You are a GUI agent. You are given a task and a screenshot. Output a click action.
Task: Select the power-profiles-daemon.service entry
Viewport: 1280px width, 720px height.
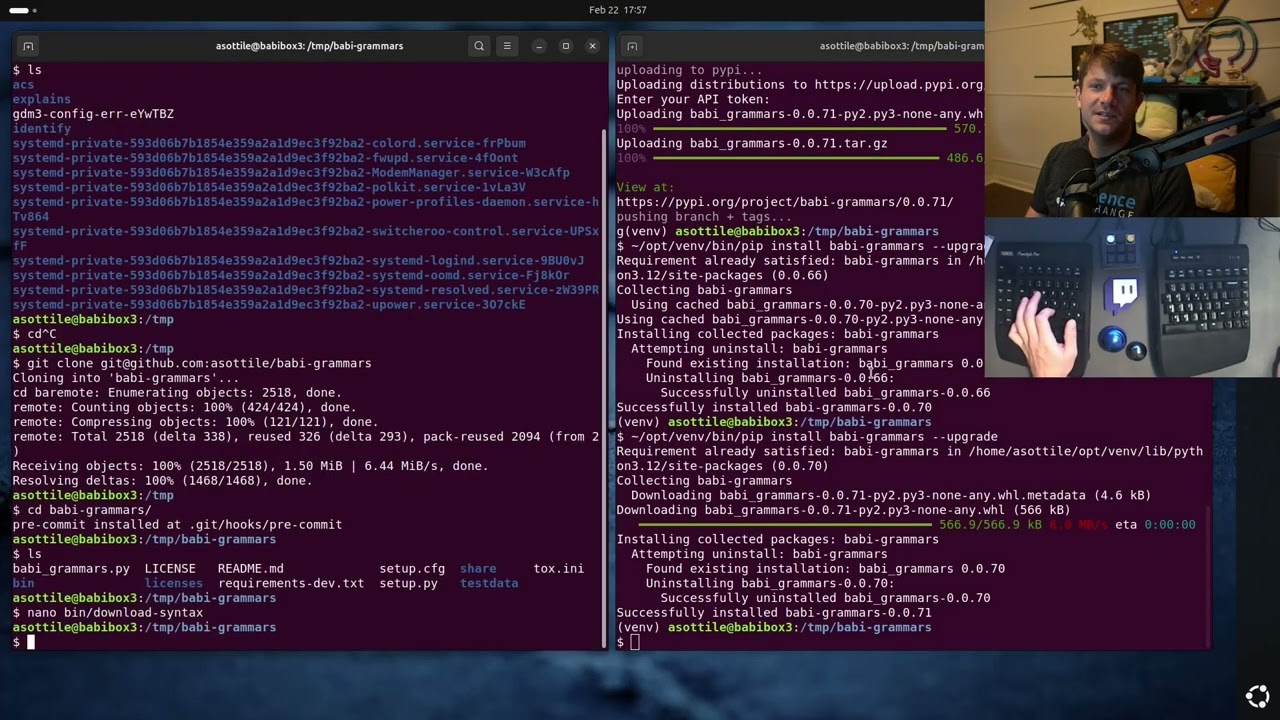(x=306, y=209)
